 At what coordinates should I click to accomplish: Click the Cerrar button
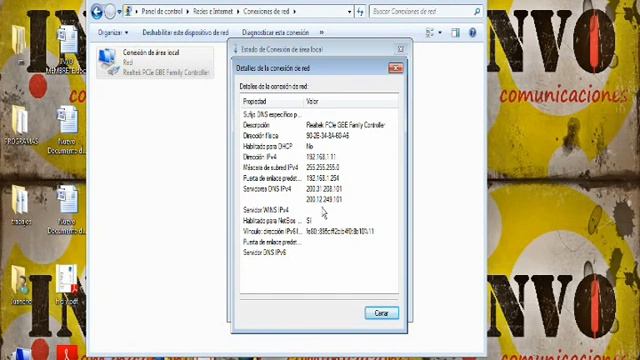point(382,313)
